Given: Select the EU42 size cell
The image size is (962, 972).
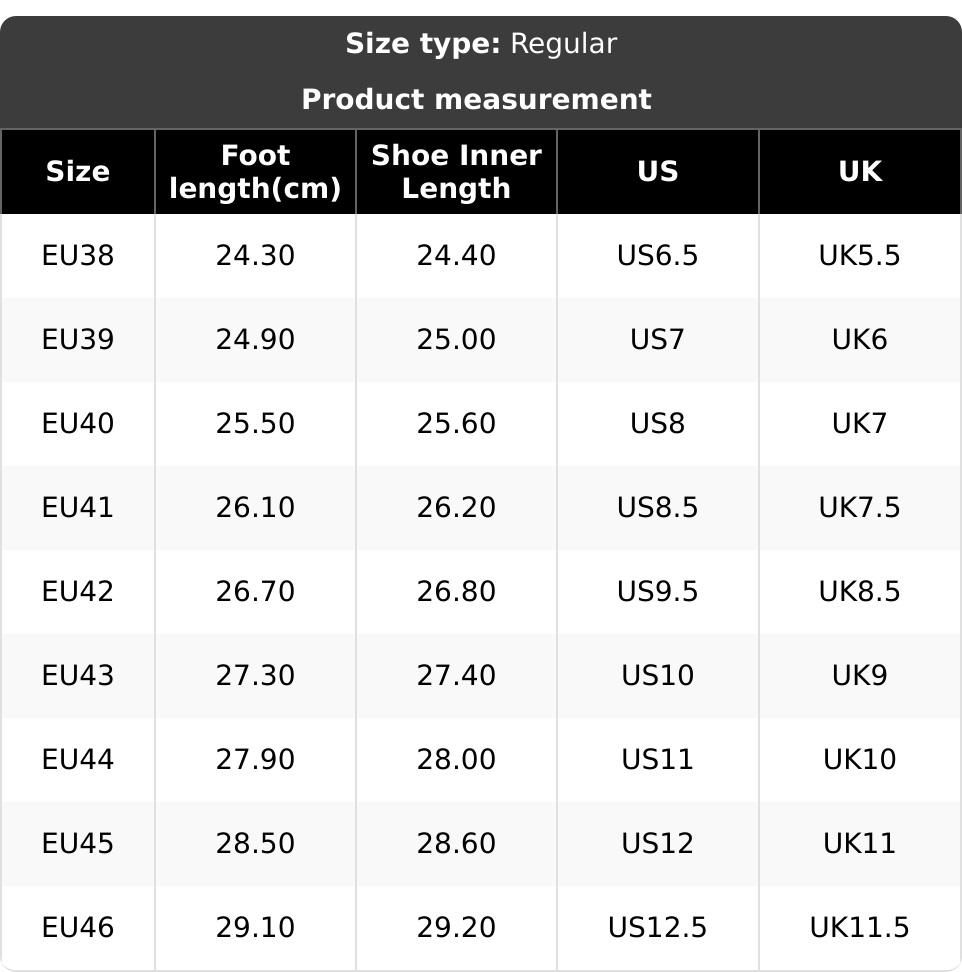Looking at the screenshot, I should coord(78,592).
